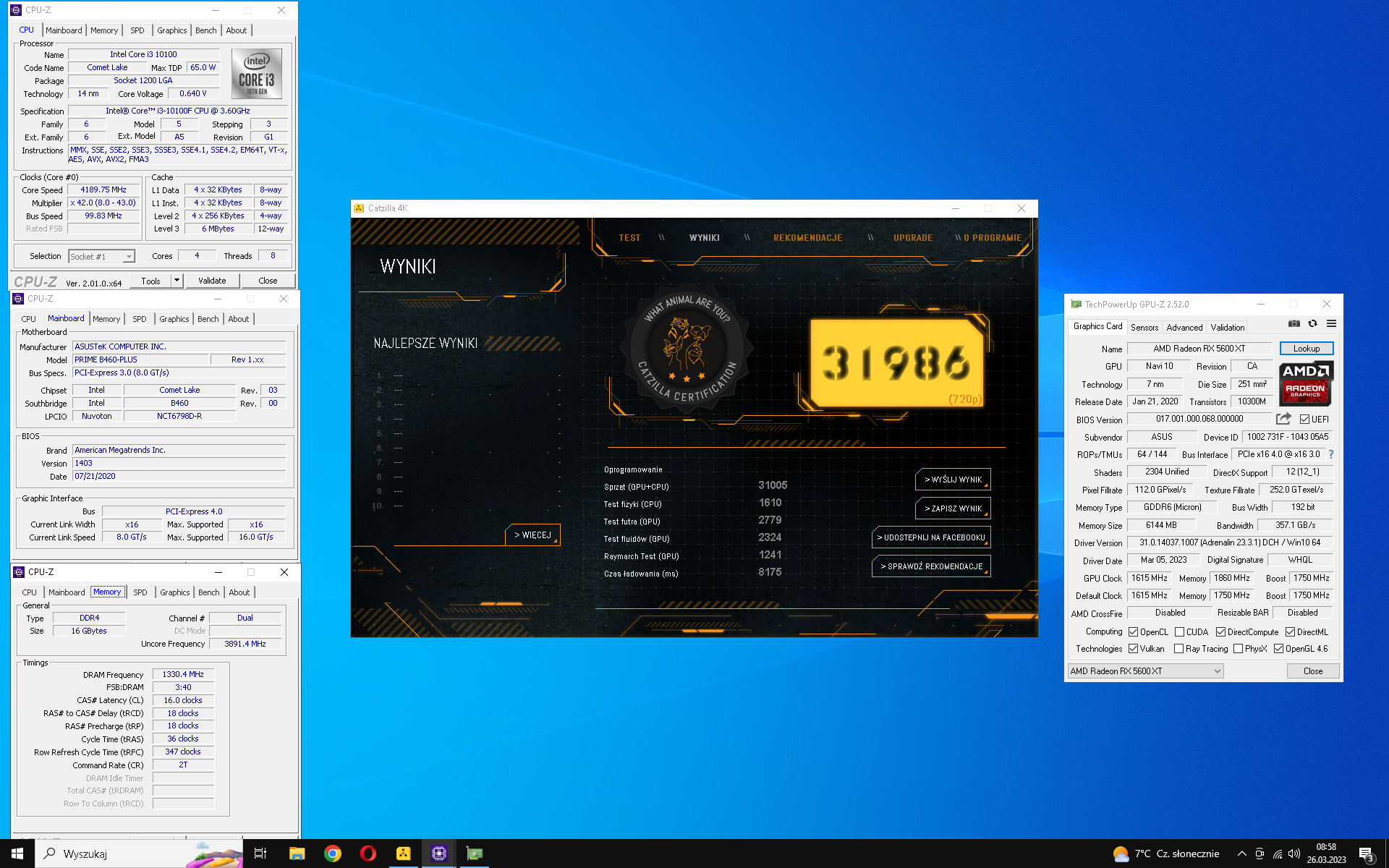This screenshot has height=868, width=1389.
Task: Switch to CPU-Z via its taskbar icon
Action: click(438, 854)
